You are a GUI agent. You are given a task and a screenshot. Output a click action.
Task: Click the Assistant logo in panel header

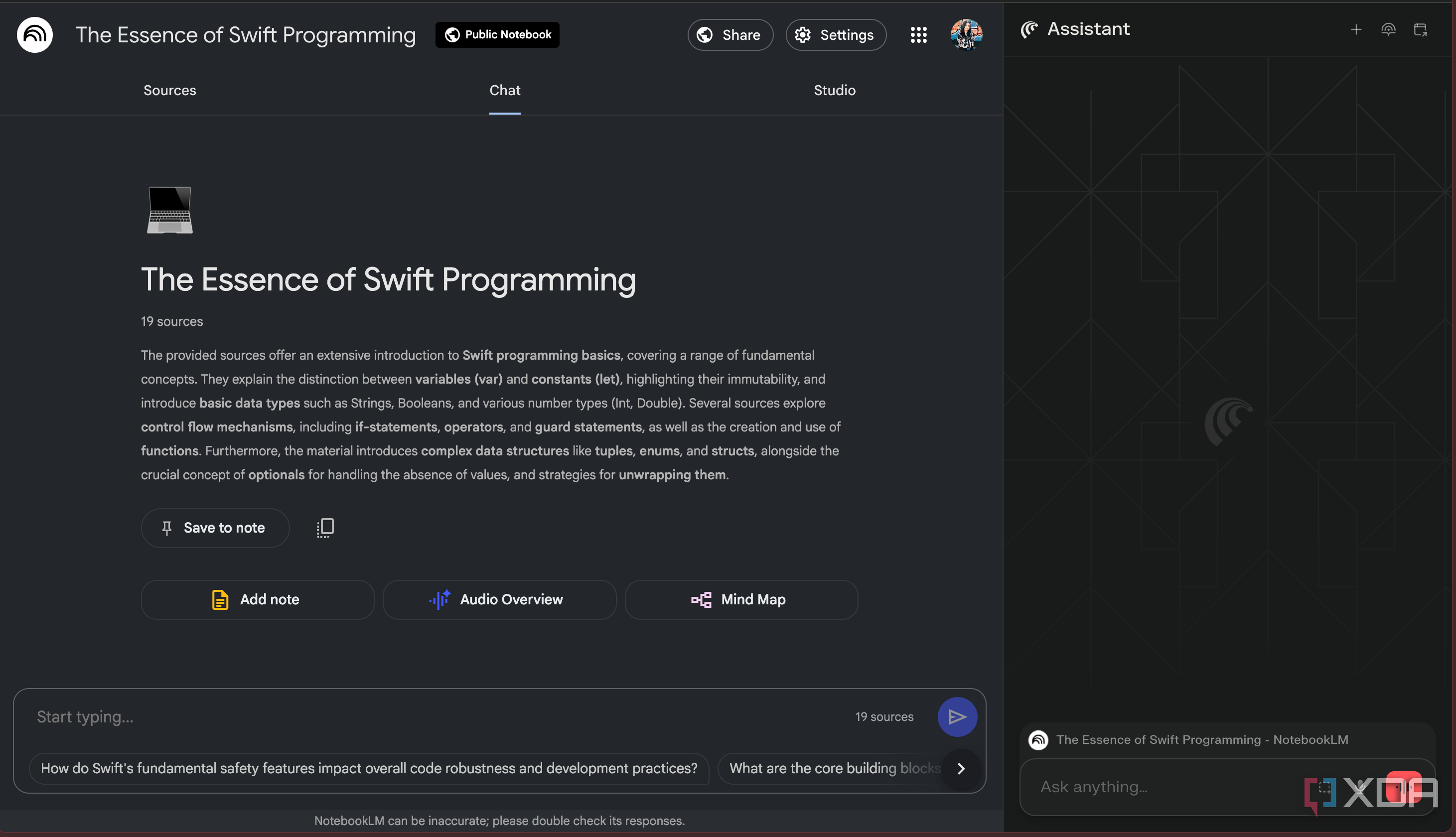pos(1029,29)
